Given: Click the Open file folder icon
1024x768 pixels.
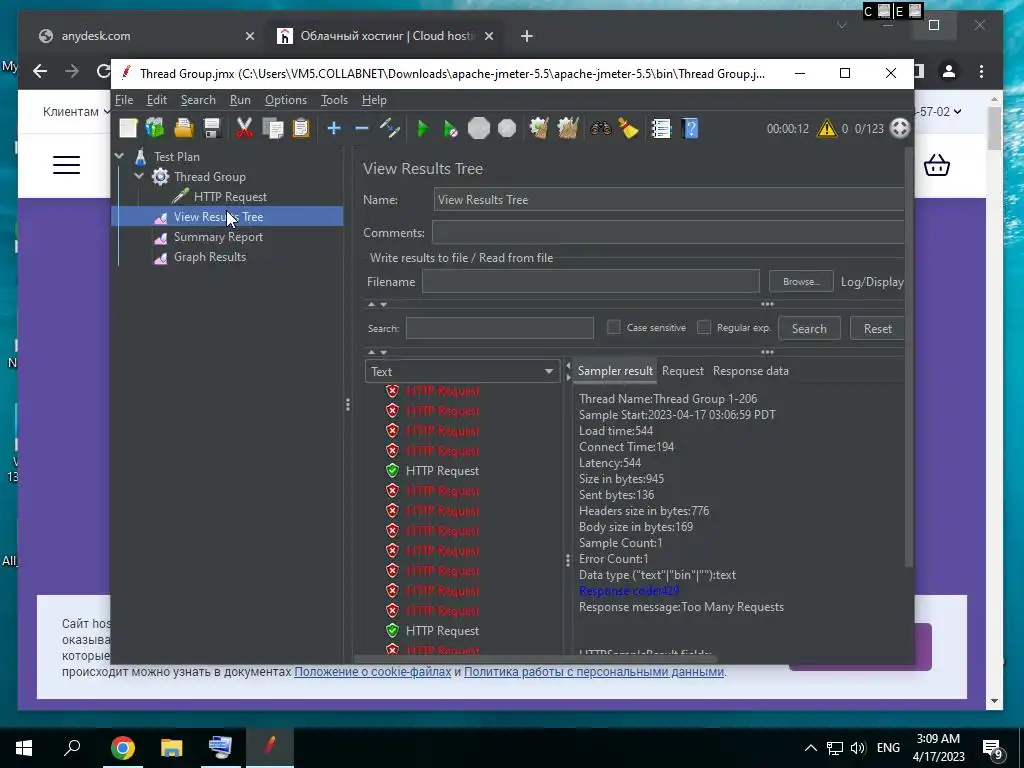Looking at the screenshot, I should tap(184, 128).
